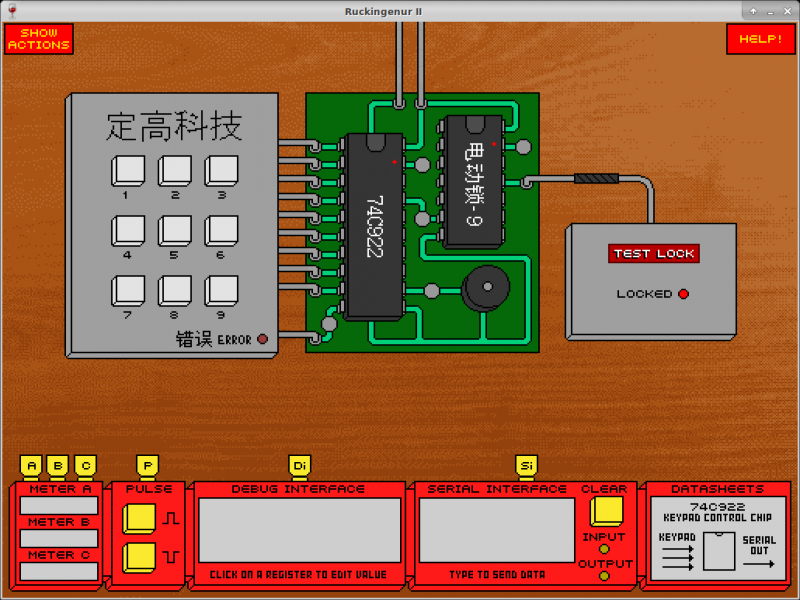Grab the serial interface Si connector
The image size is (800, 600).
pyautogui.click(x=526, y=466)
